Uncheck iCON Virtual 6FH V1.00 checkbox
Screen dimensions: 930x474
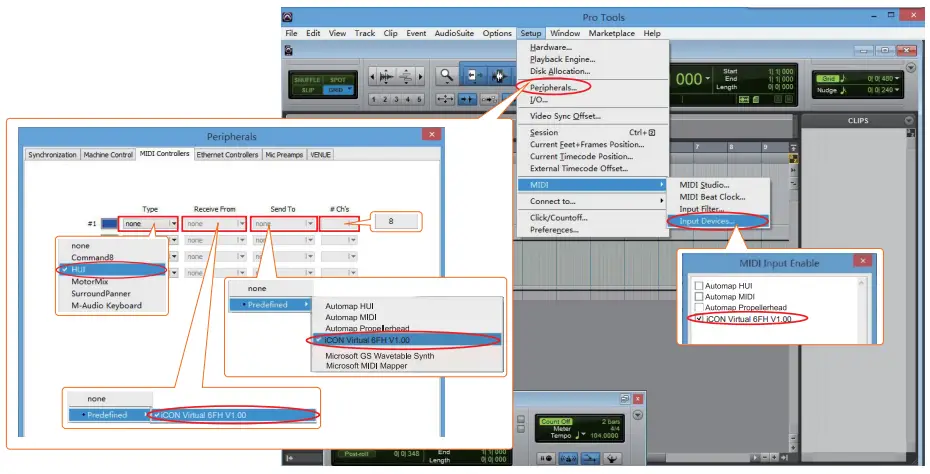[699, 319]
